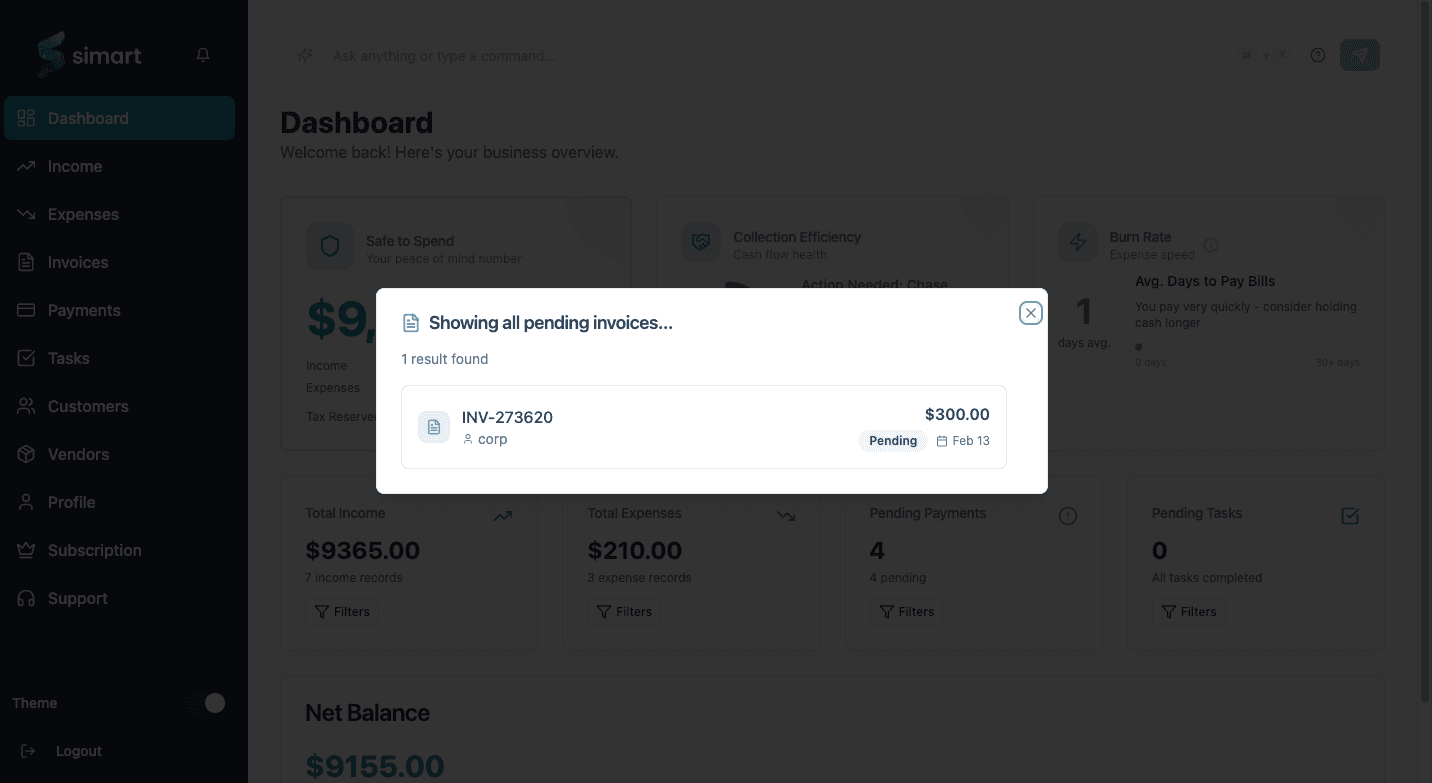Click the Pending Tasks checkbox icon
This screenshot has height=783, width=1432.
point(1350,516)
